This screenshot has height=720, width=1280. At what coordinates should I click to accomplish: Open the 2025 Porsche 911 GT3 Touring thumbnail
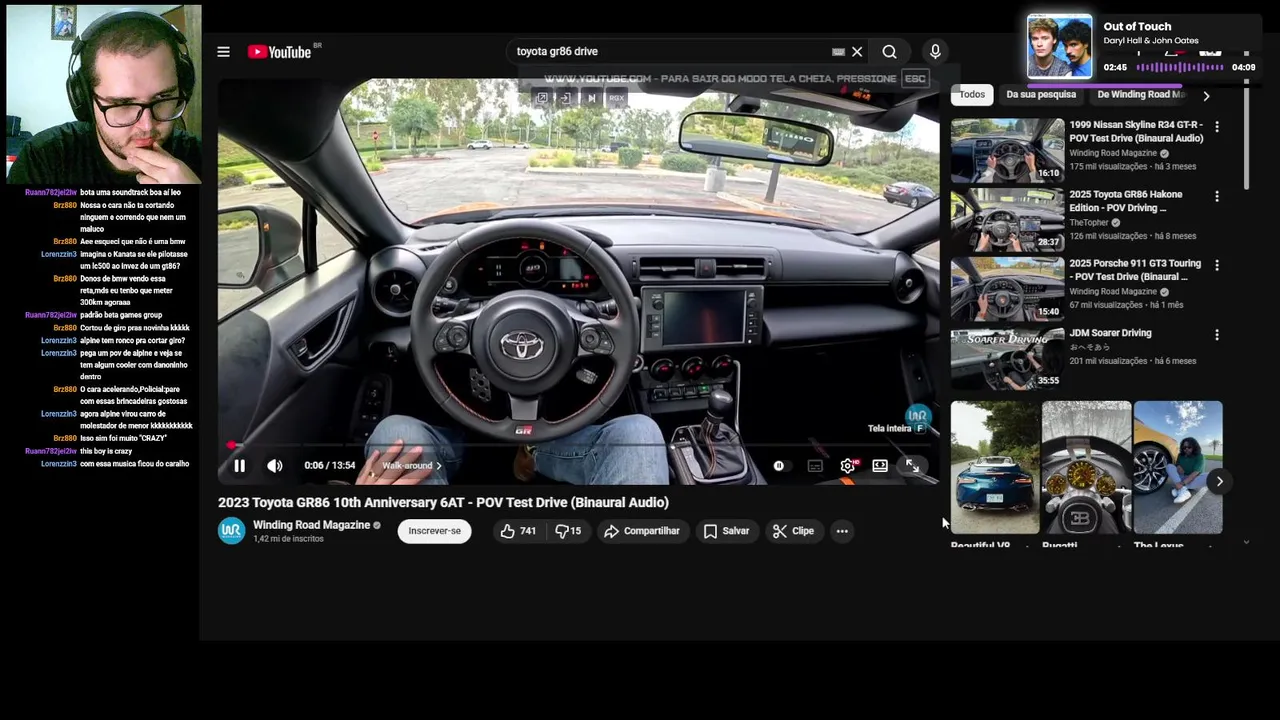pos(1008,289)
